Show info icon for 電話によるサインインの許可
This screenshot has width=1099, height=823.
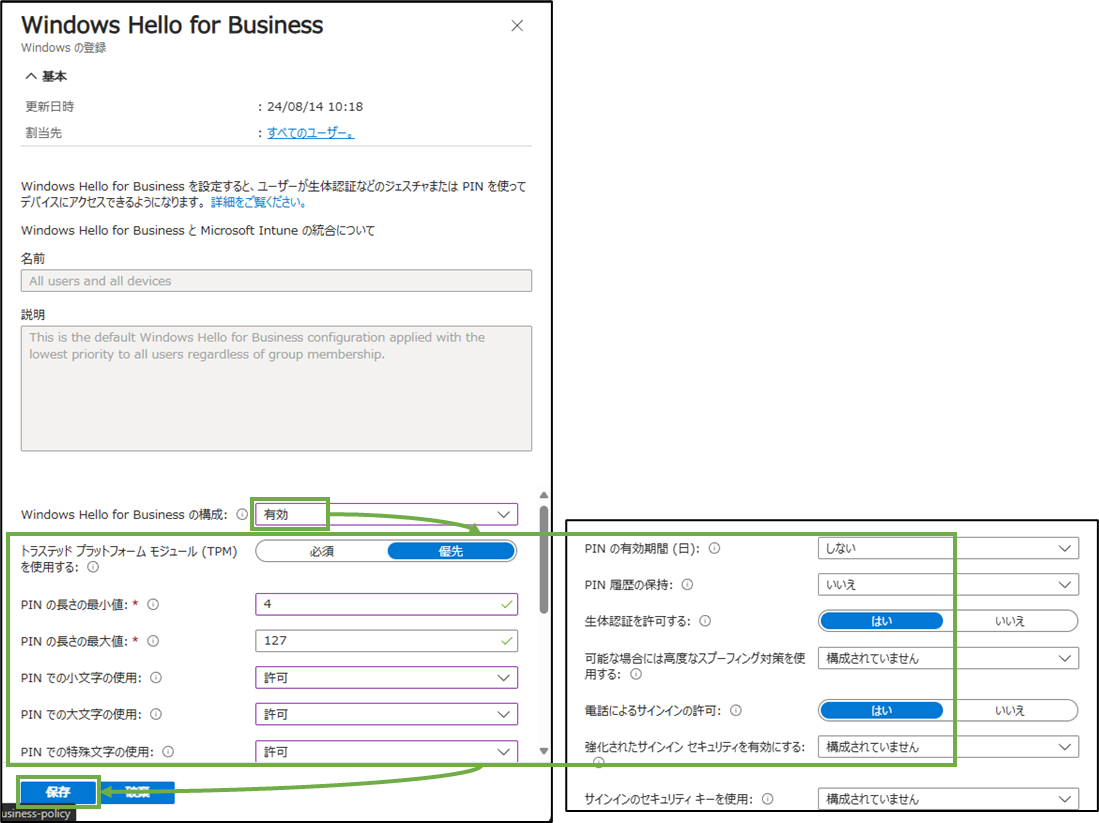[x=736, y=711]
